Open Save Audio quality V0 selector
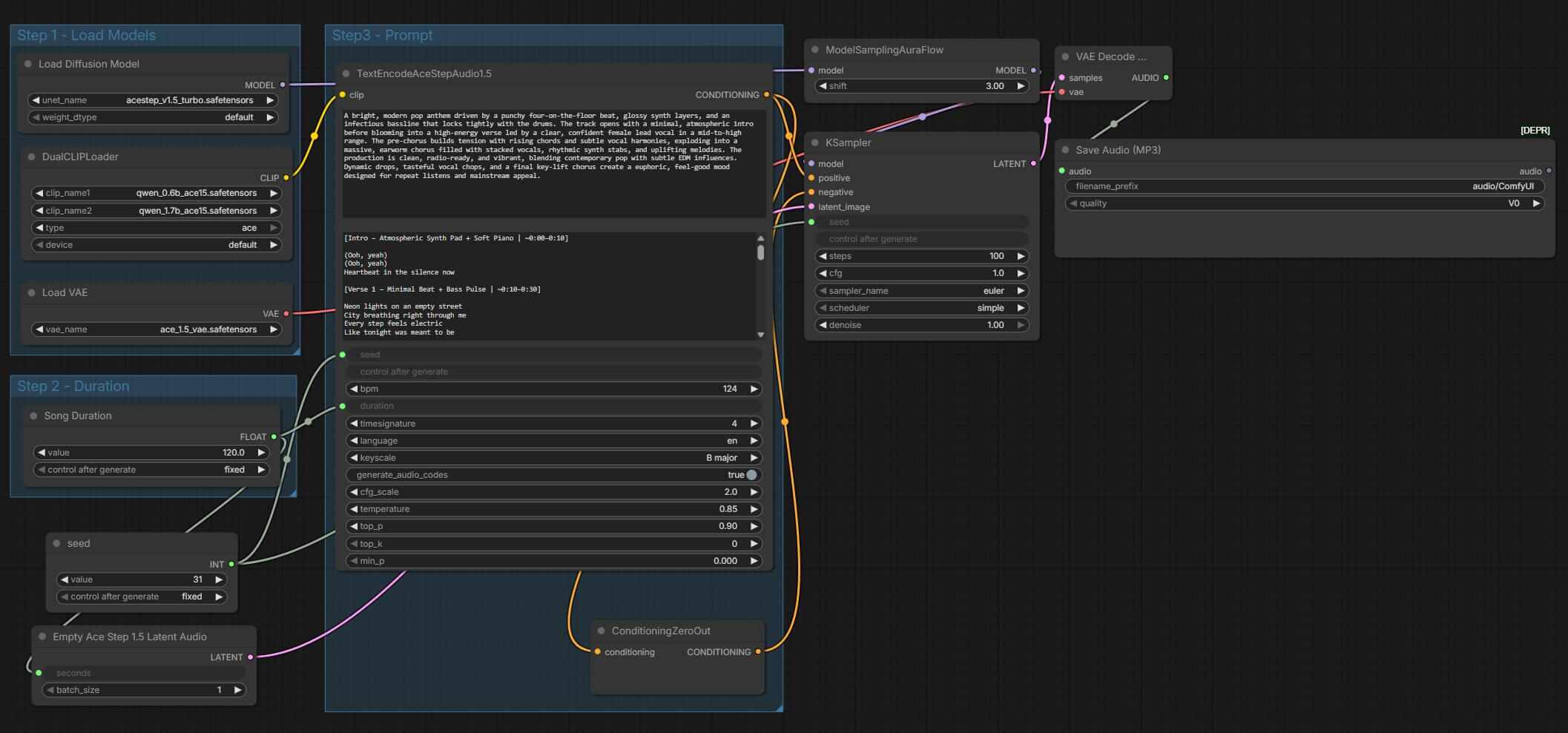Image resolution: width=1568 pixels, height=733 pixels. (x=1305, y=203)
